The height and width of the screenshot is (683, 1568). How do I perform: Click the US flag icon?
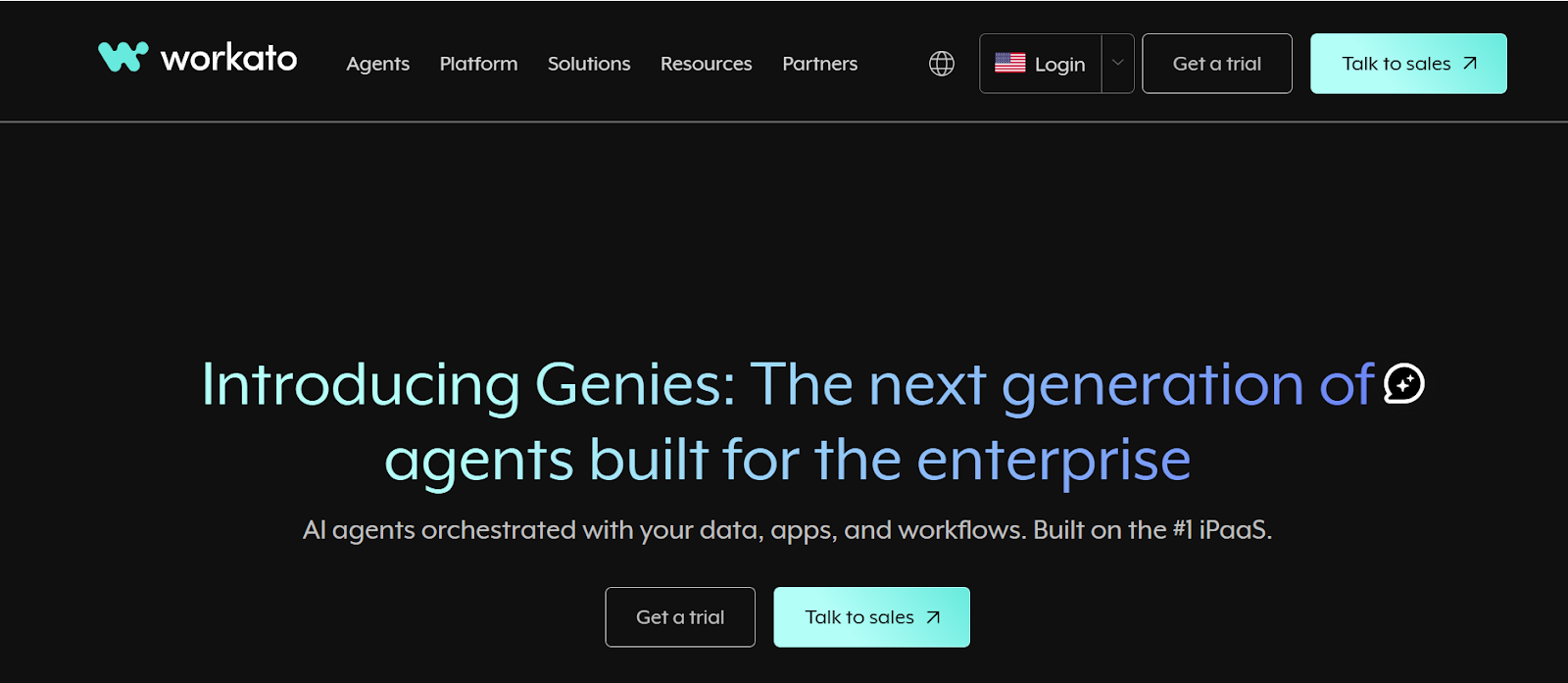1010,63
